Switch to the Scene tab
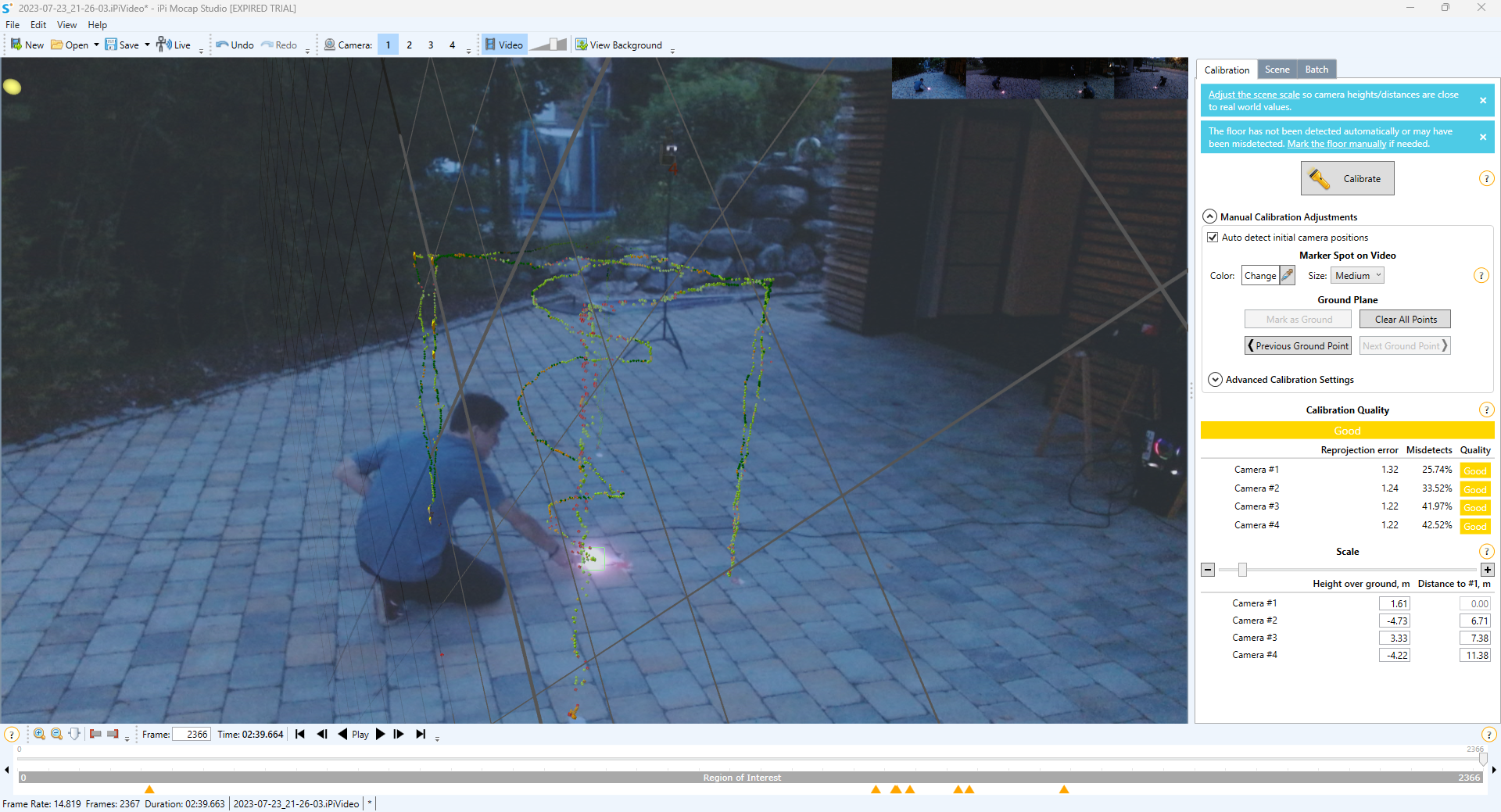The image size is (1501, 812). (1277, 70)
